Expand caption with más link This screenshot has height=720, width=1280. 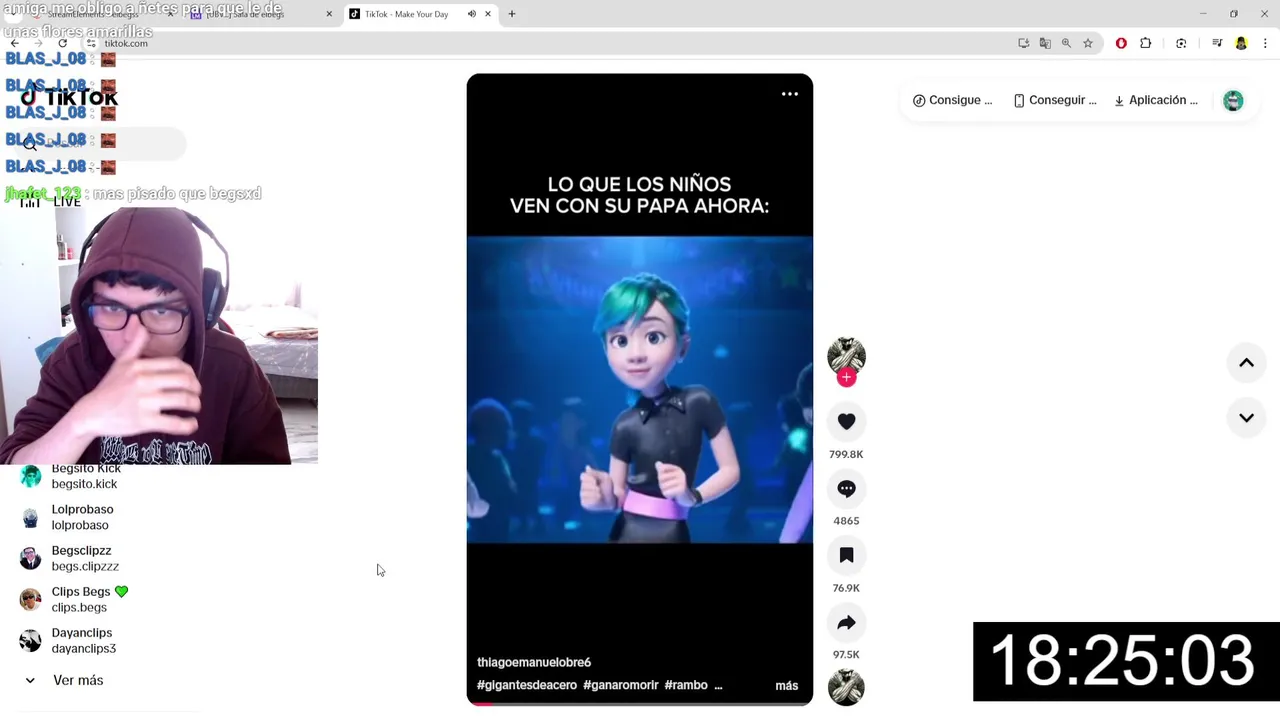coord(787,686)
